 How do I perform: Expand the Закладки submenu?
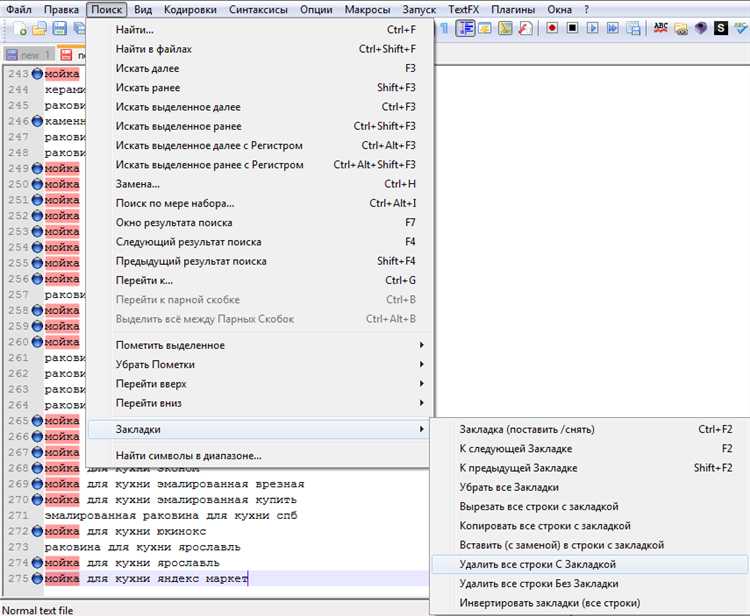(x=260, y=429)
